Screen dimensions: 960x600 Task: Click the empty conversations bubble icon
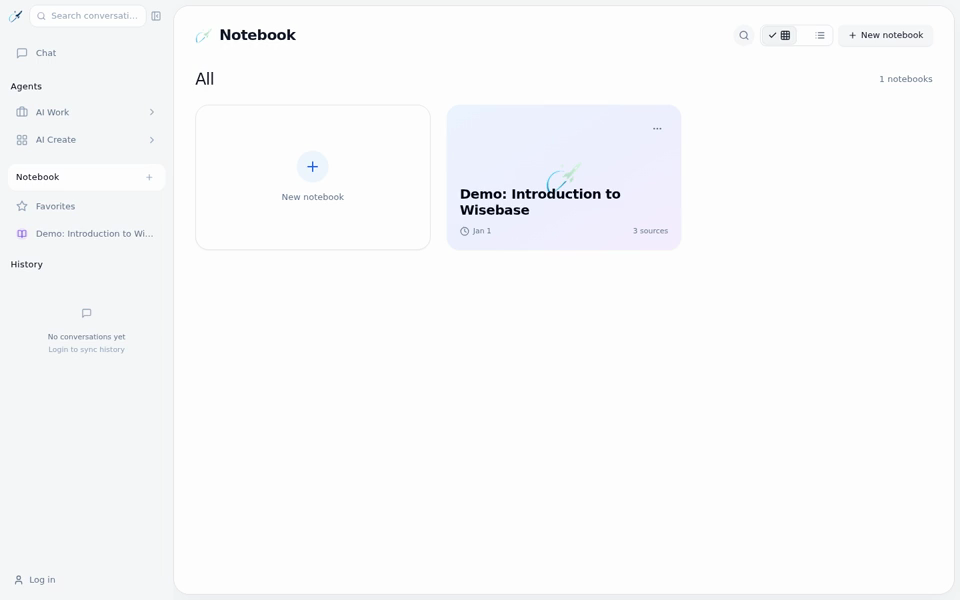(86, 313)
